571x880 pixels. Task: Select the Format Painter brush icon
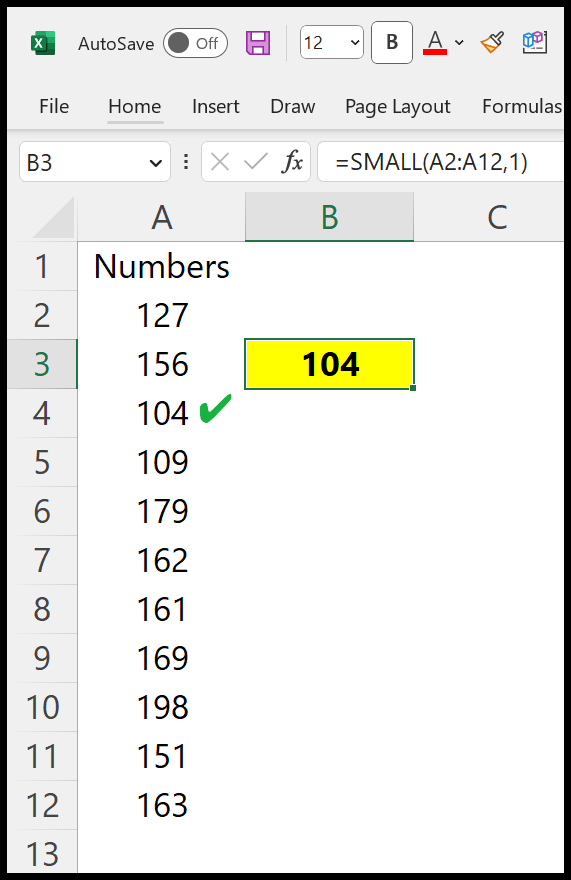(492, 43)
